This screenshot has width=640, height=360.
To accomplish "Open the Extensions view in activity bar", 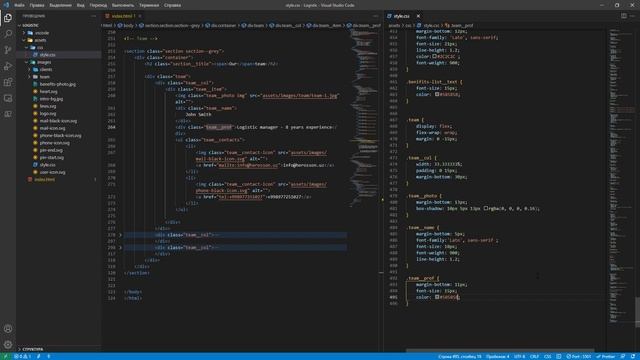I will [8, 82].
